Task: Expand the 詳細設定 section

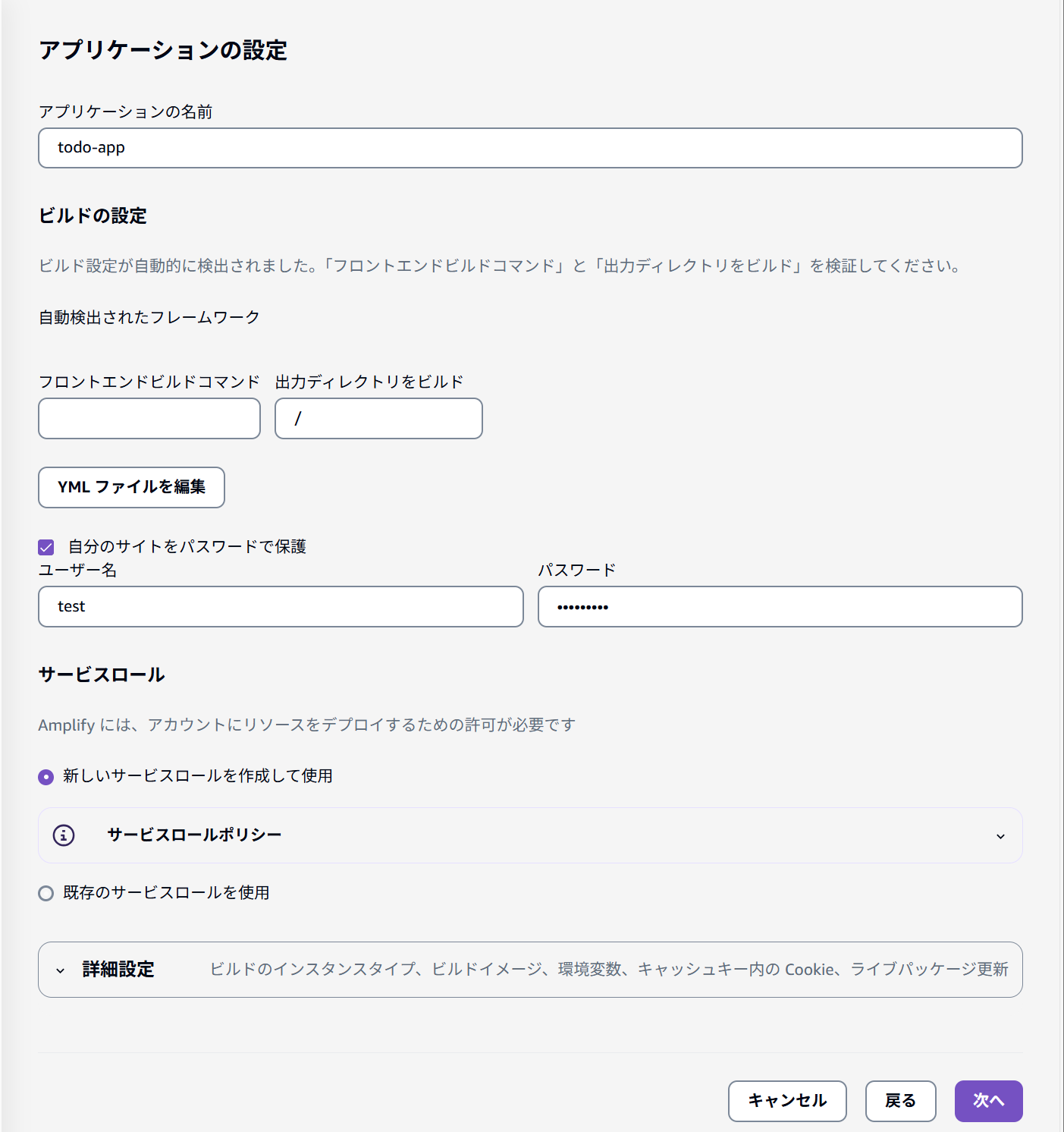Action: click(530, 970)
